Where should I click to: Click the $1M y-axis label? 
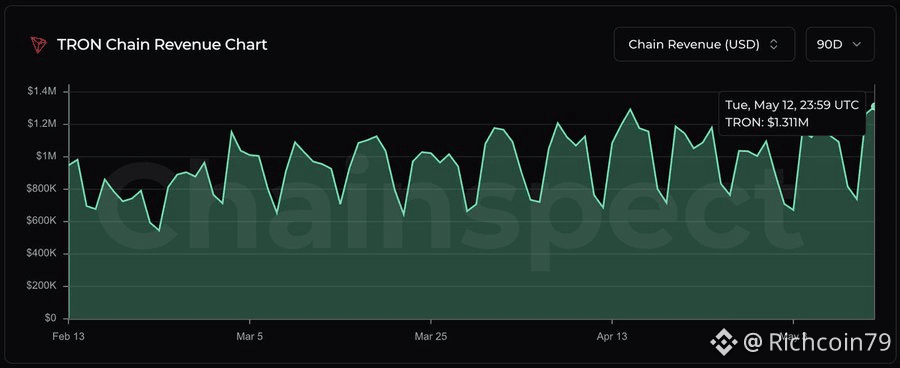click(45, 156)
